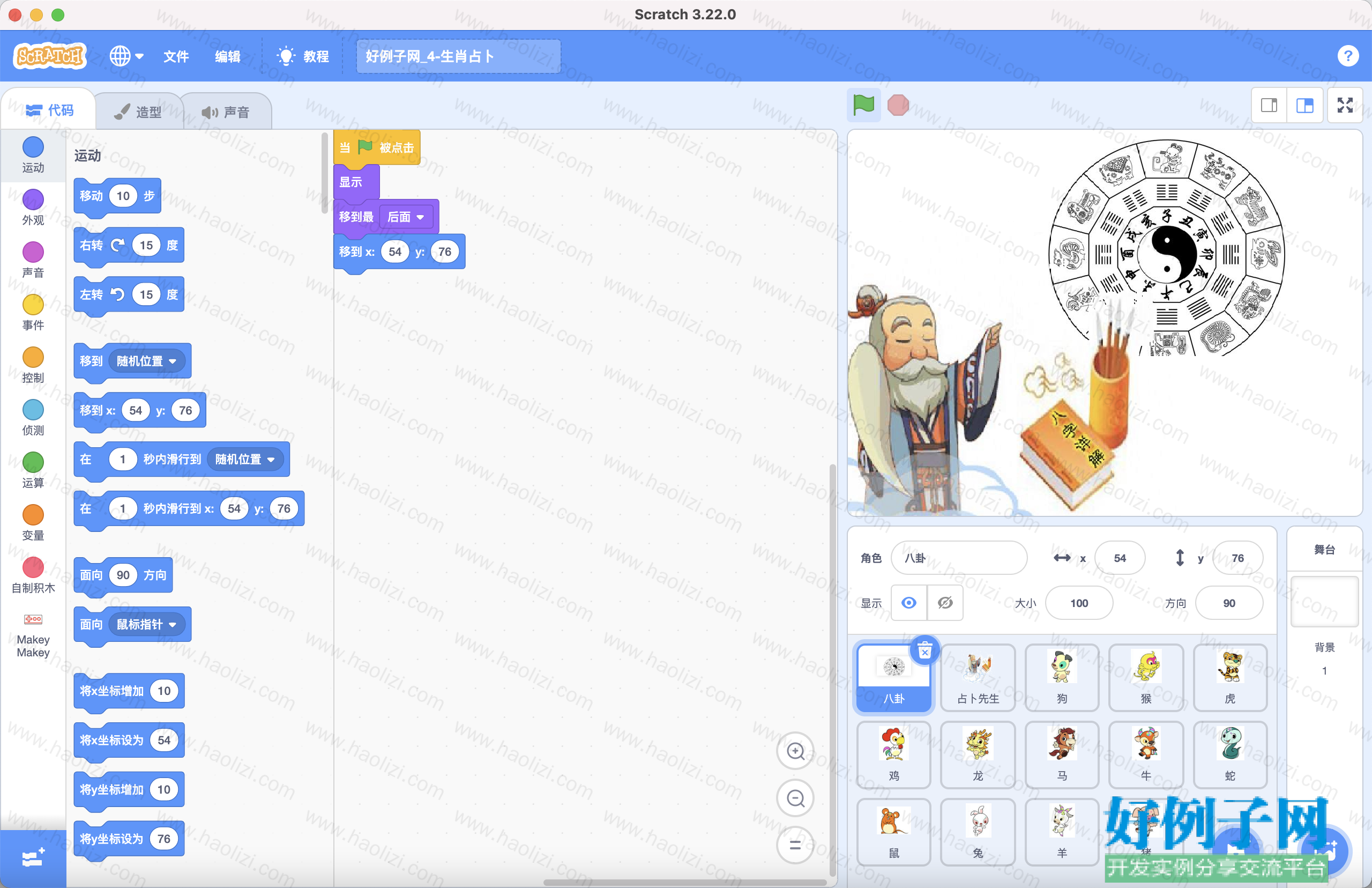Open 后面 dropdown in script block
The width and height of the screenshot is (1372, 888).
[x=406, y=217]
